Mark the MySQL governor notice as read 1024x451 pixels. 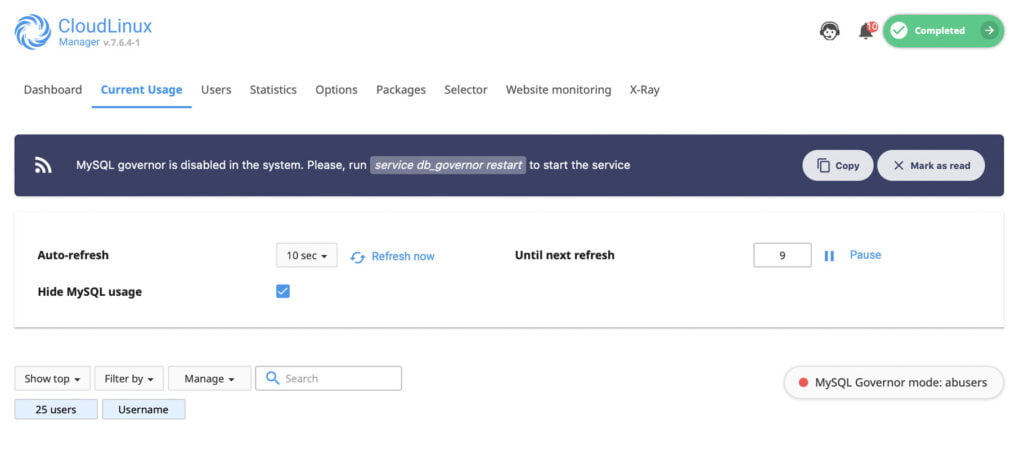click(931, 166)
